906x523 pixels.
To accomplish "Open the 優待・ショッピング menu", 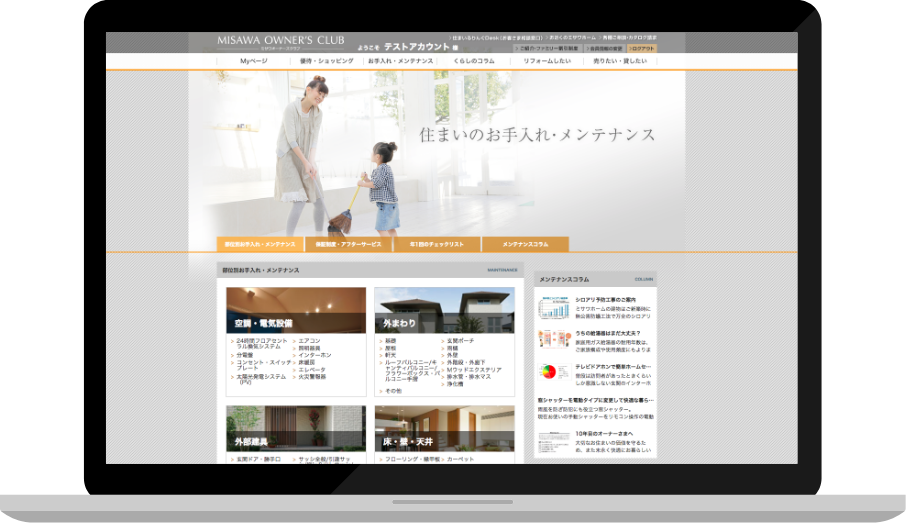I will point(326,61).
